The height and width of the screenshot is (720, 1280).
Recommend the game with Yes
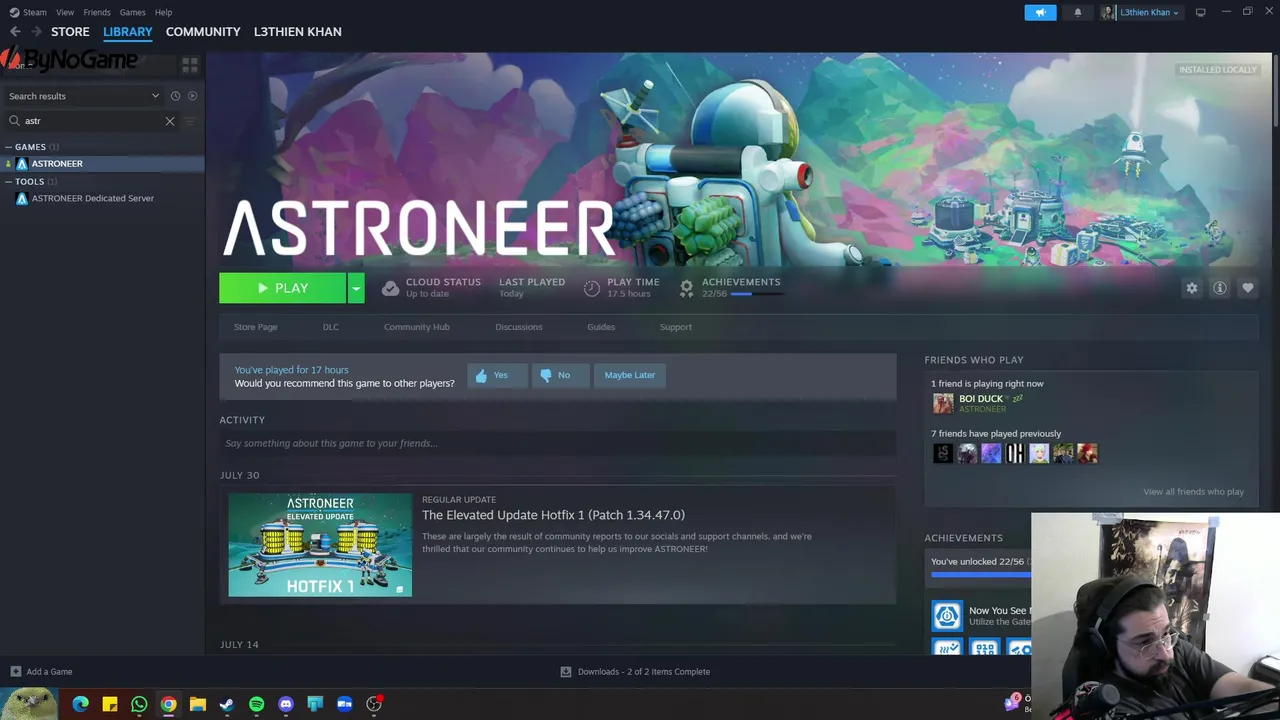pos(497,375)
